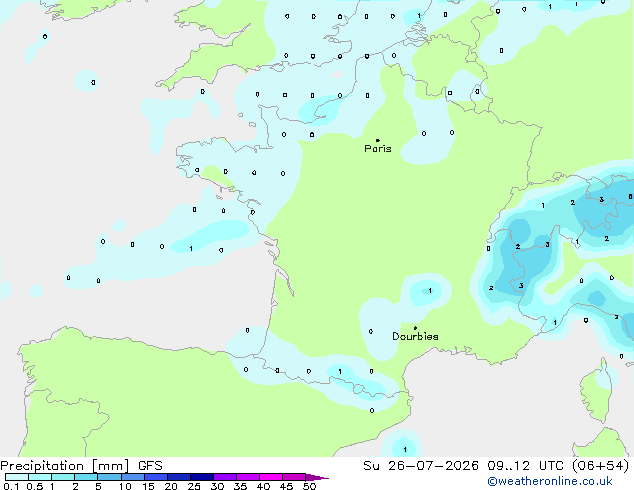This screenshot has width=634, height=490.
Task: Click the black dot marking Dourbies
Action: coord(415,328)
